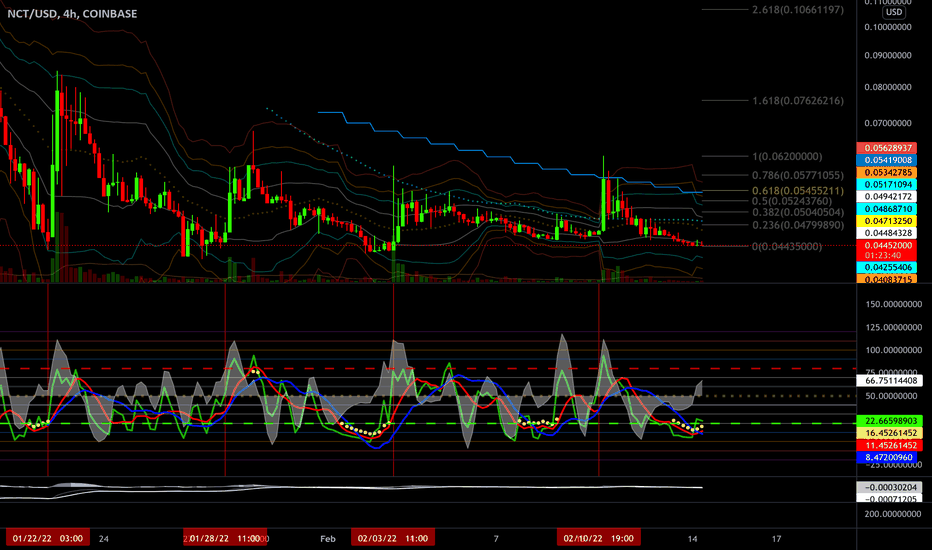Click the USD currency button on price axis
This screenshot has width=932, height=550.
click(x=893, y=12)
